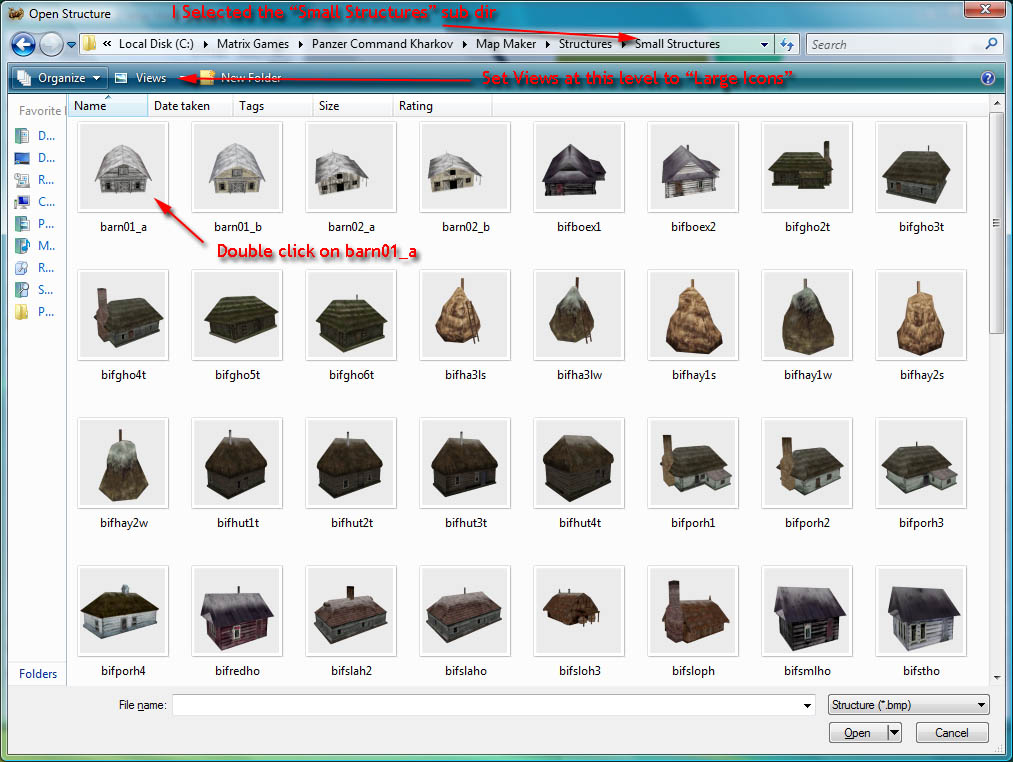Click the New Folder button

click(x=240, y=78)
